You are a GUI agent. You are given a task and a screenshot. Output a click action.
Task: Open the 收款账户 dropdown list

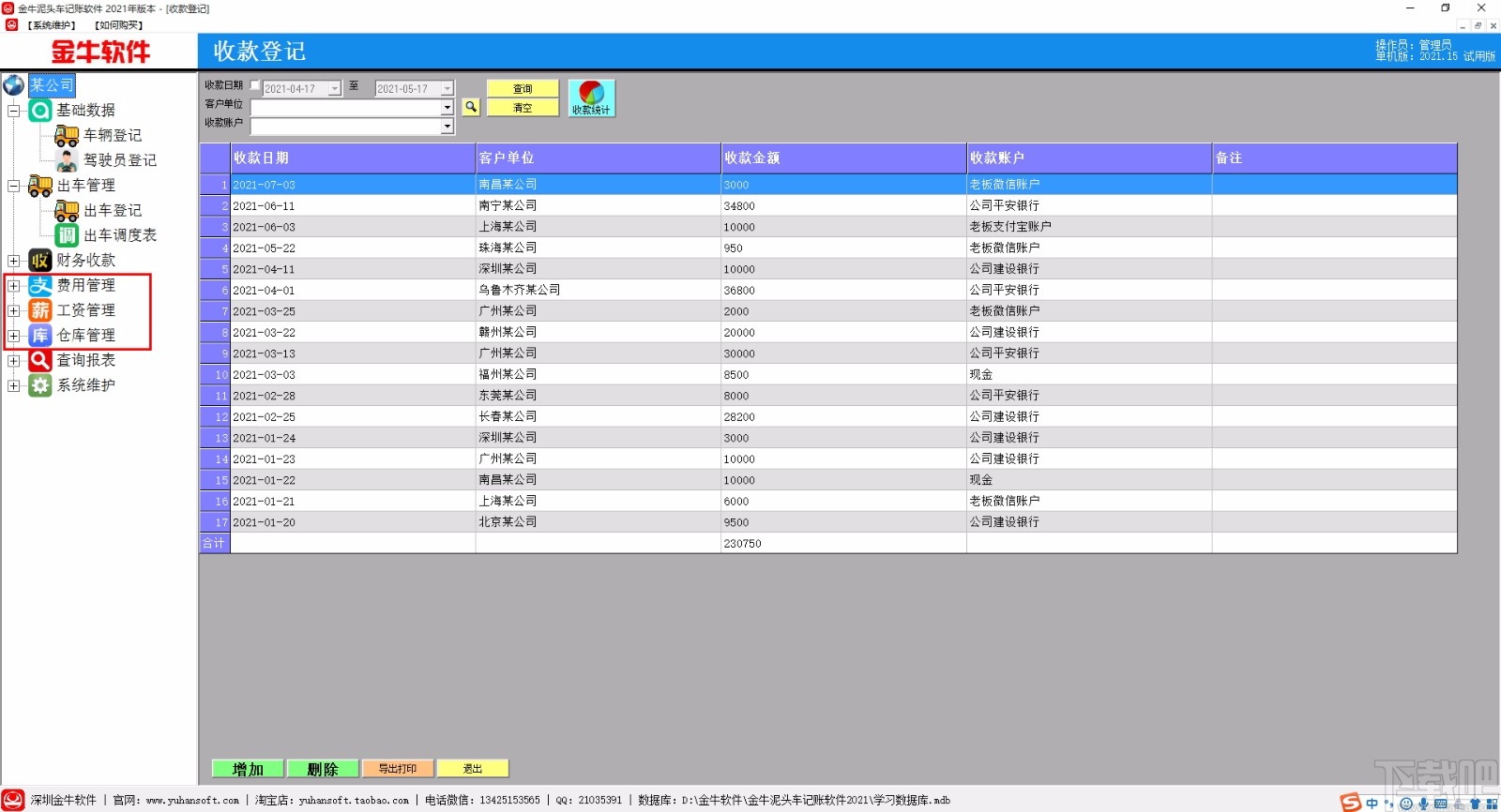pos(447,126)
